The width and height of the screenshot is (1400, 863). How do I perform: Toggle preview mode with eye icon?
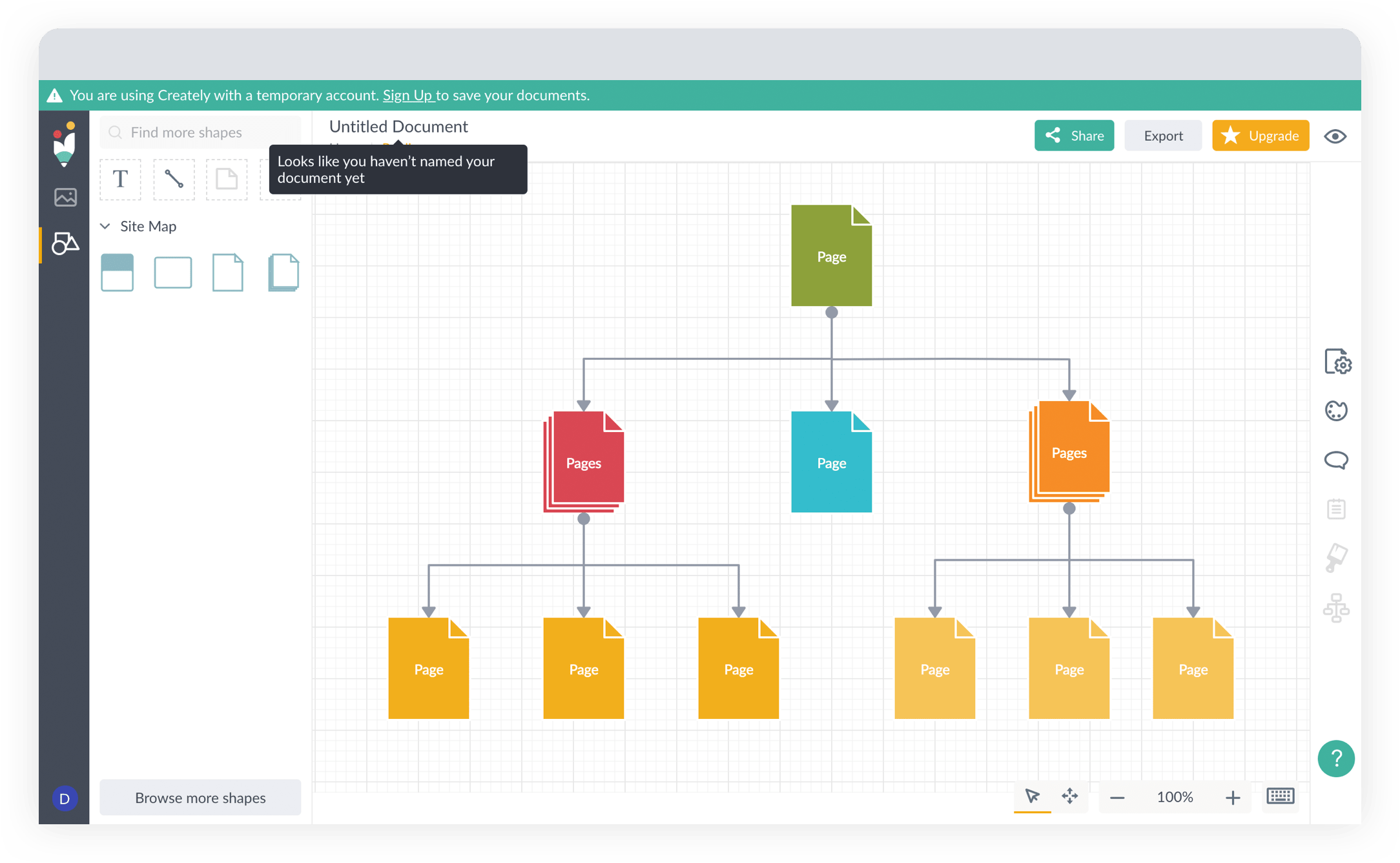1335,136
